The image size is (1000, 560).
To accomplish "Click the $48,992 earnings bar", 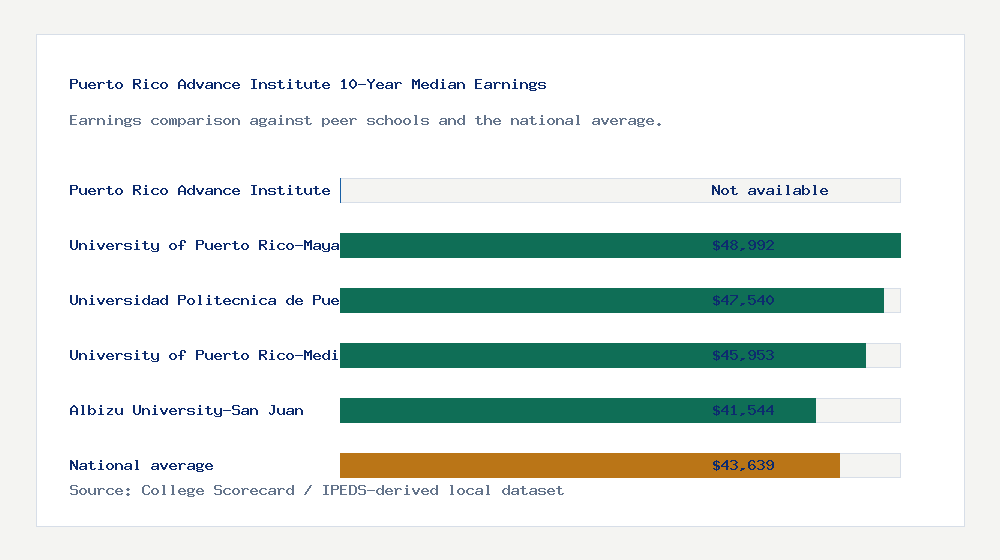I will tap(620, 246).
